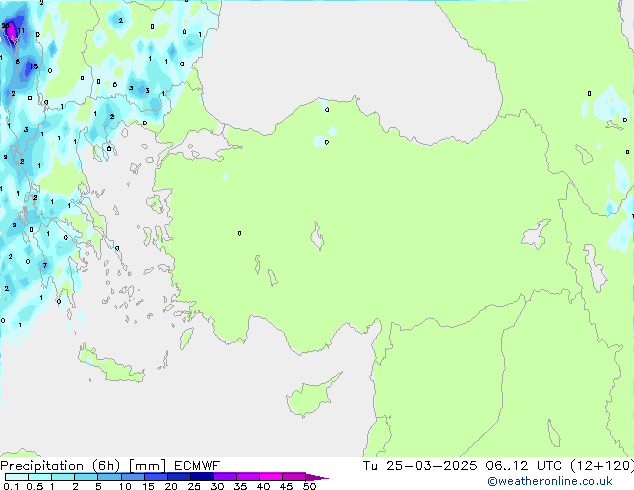Click the 'Tu 25-03-2025' date text
634x490 pixels.
pos(420,466)
